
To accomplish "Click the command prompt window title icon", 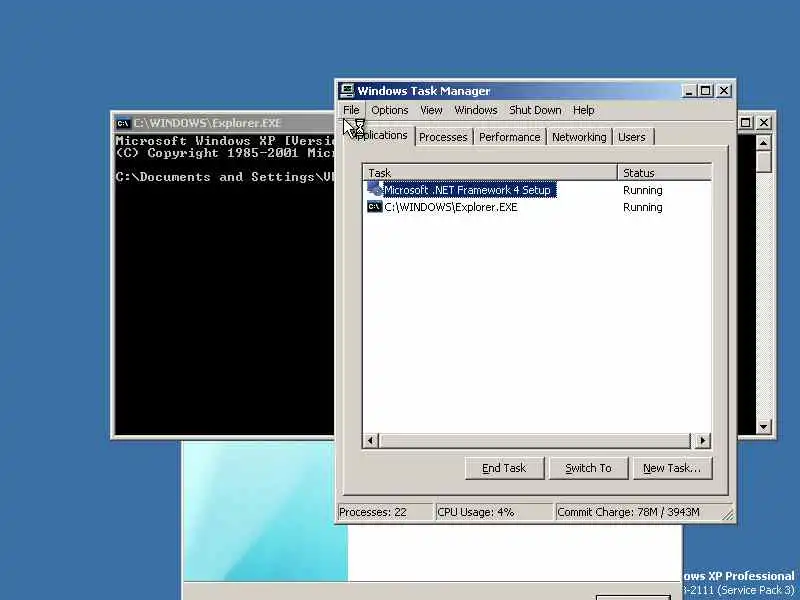I will point(122,123).
